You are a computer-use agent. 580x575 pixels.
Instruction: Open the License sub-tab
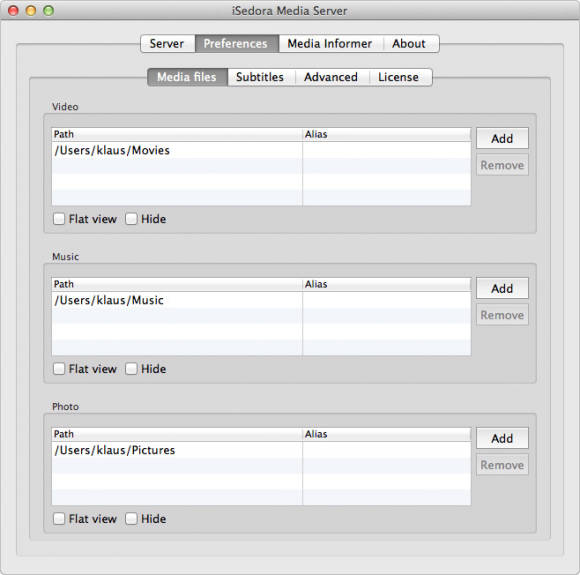[x=400, y=77]
